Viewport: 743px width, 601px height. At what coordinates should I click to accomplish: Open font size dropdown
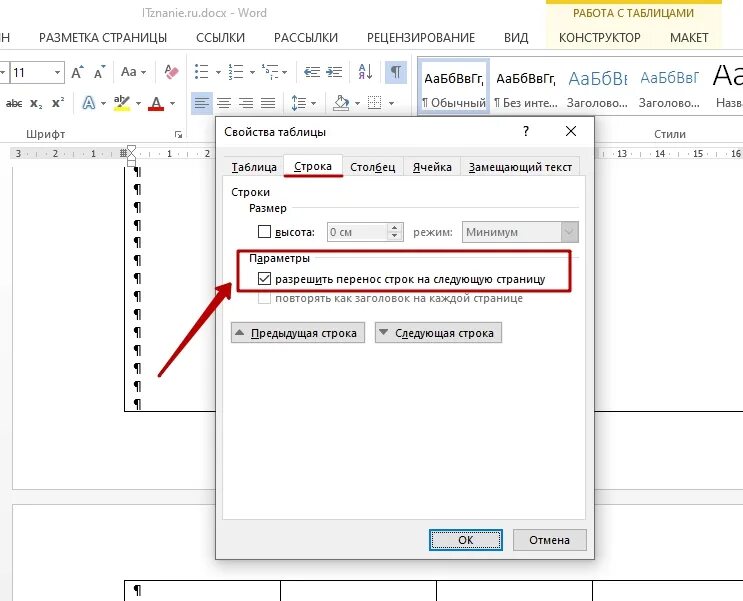click(x=57, y=73)
